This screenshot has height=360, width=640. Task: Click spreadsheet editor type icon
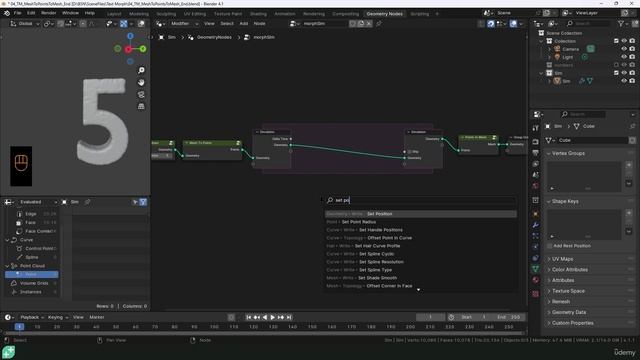pos(8,202)
